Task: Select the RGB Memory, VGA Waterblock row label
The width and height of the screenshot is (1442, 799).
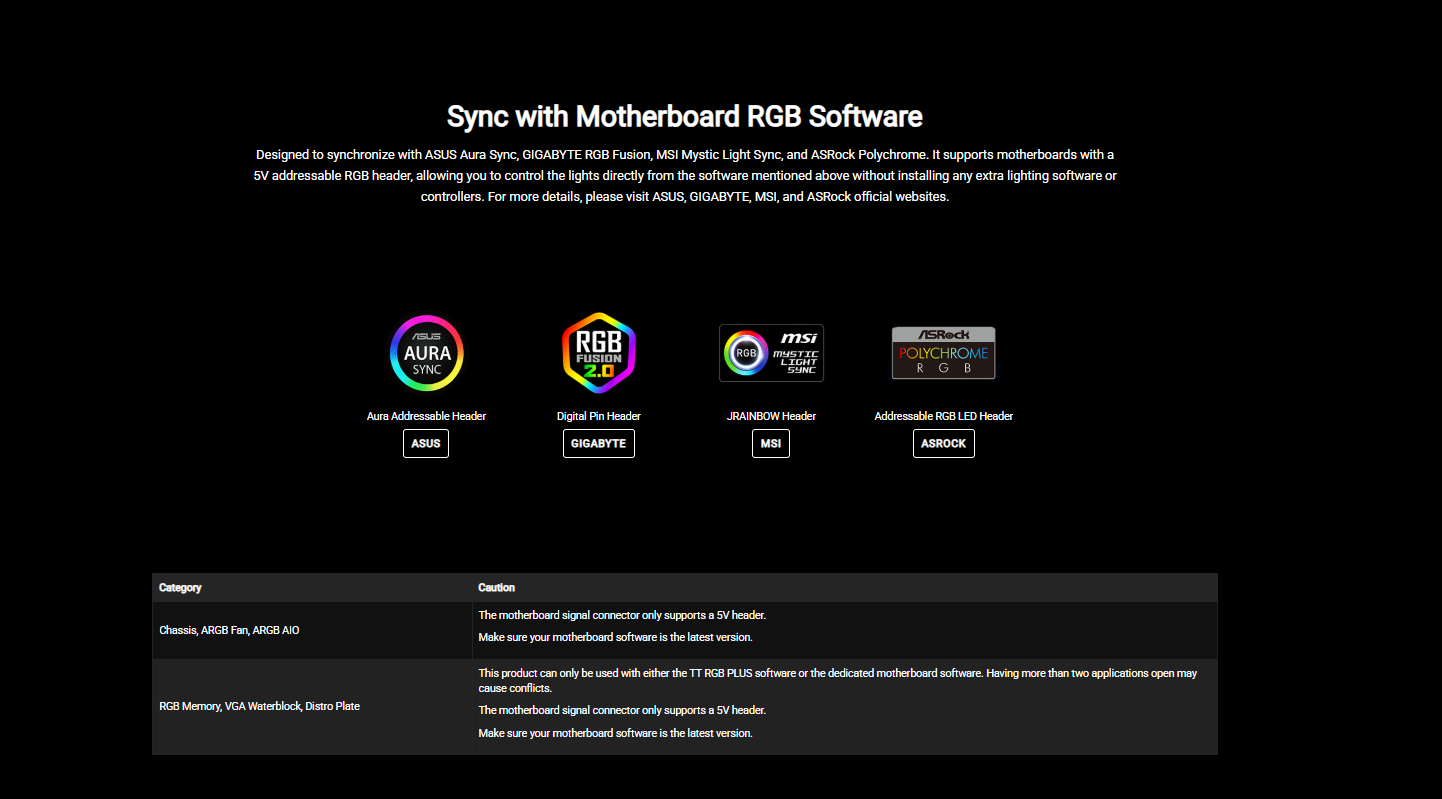Action: [x=259, y=706]
